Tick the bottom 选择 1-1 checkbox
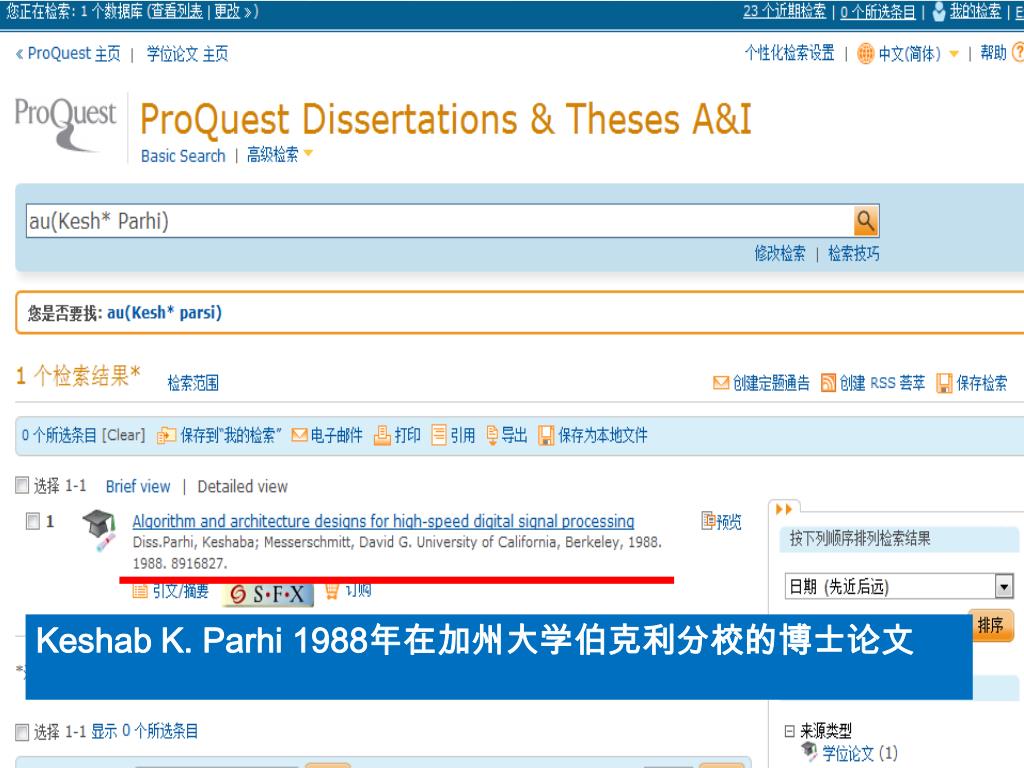 22,732
